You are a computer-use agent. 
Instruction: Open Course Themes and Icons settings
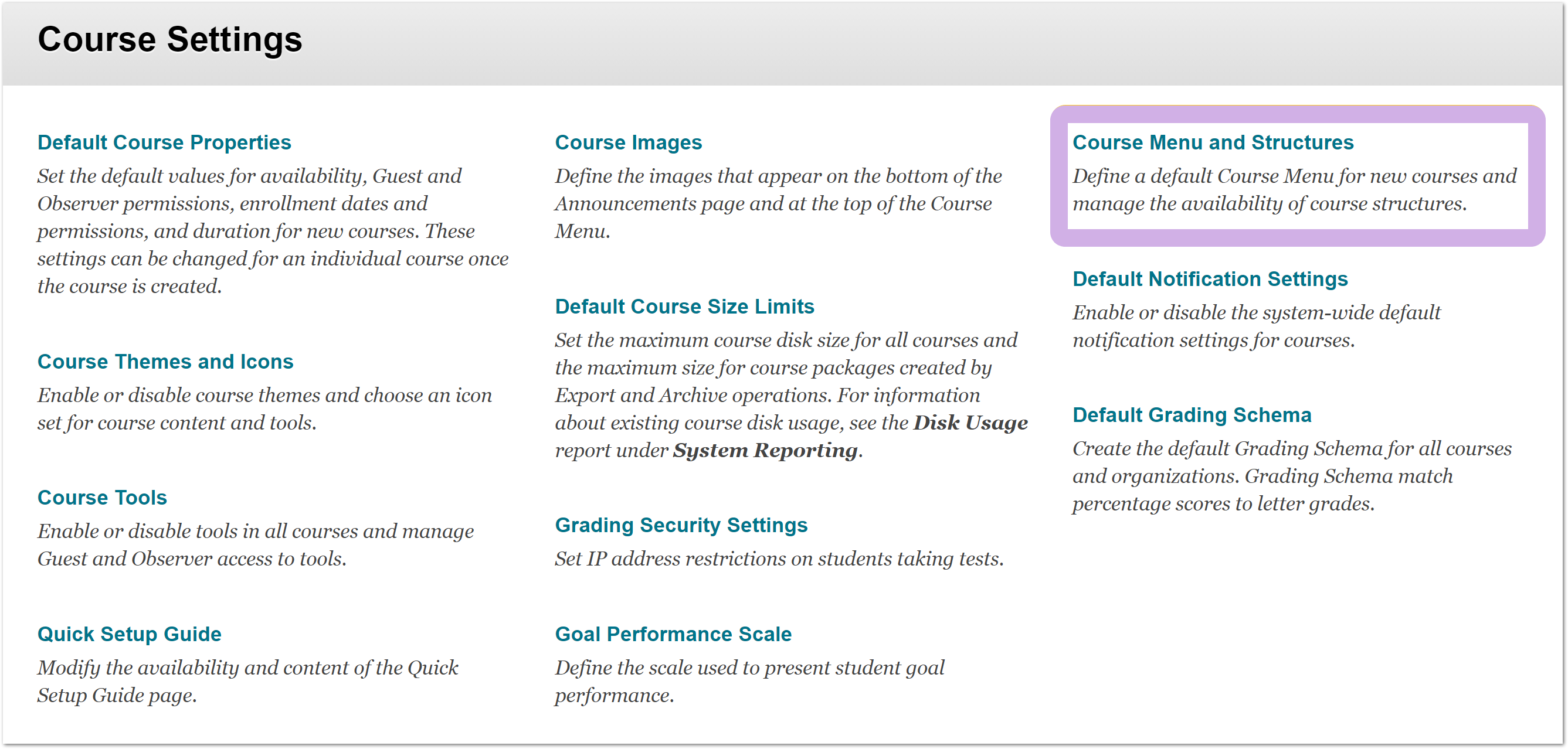click(165, 362)
